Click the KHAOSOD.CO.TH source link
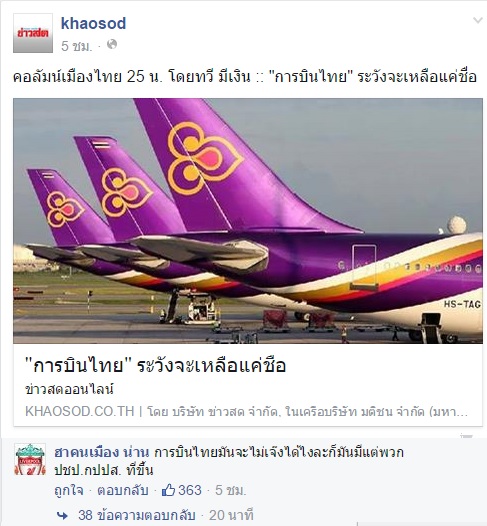The width and height of the screenshot is (487, 526). 79,411
